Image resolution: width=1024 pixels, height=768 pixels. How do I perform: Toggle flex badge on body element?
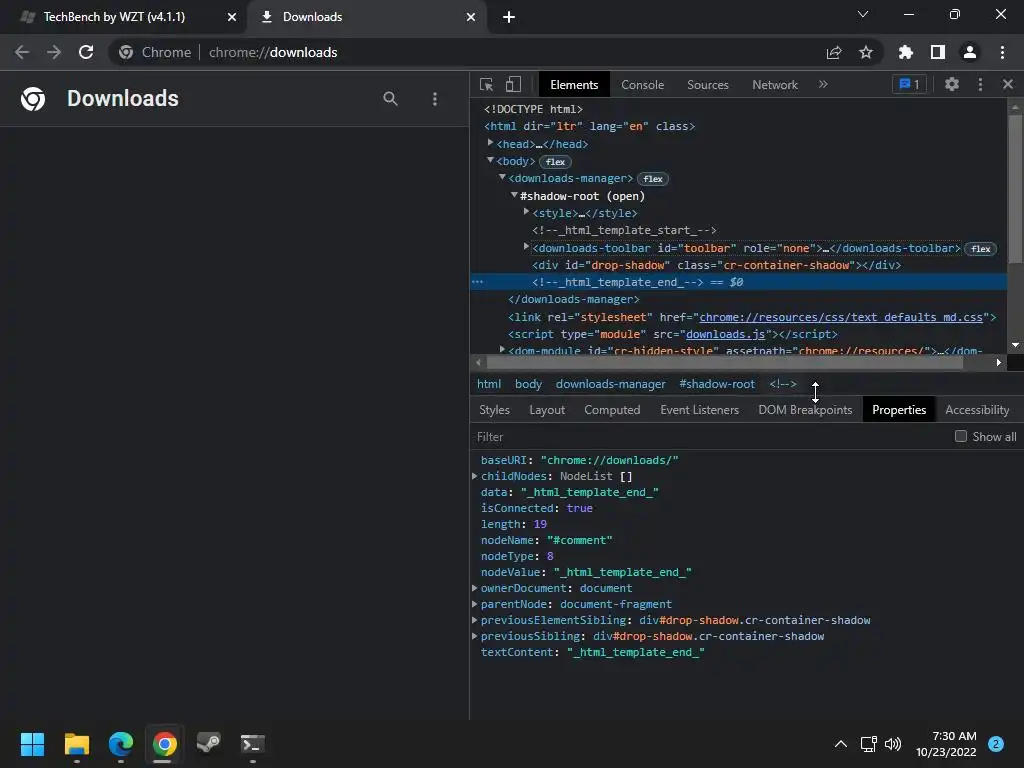click(555, 161)
